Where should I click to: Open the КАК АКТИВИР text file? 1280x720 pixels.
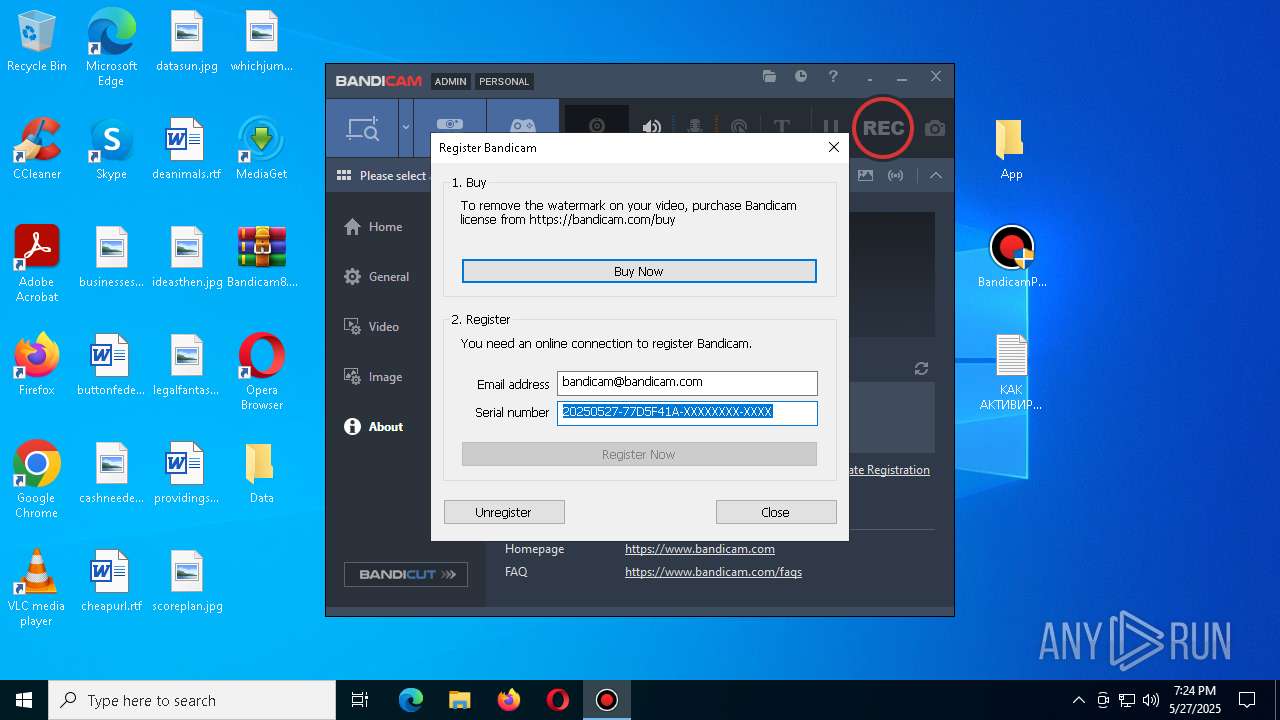pyautogui.click(x=1011, y=372)
